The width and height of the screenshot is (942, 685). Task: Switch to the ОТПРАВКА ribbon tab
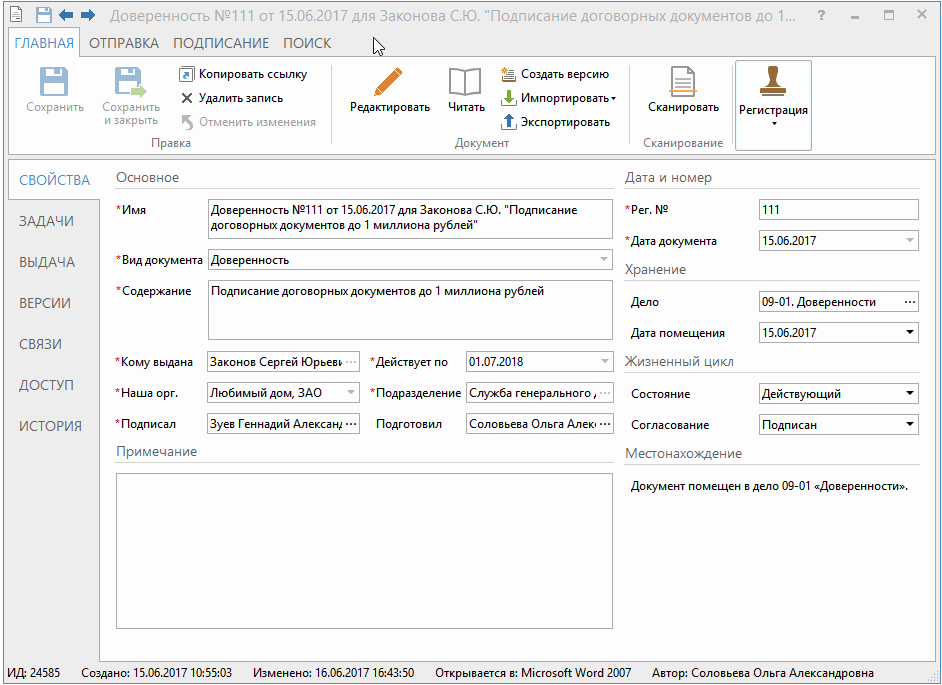[124, 43]
